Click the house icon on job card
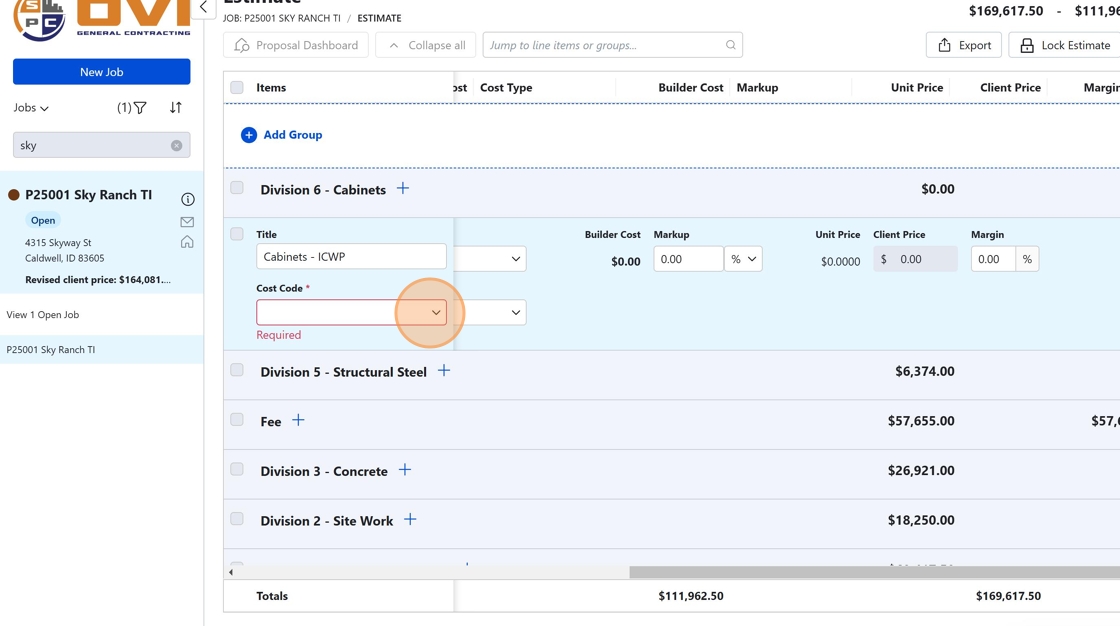The image size is (1120, 626). [187, 242]
